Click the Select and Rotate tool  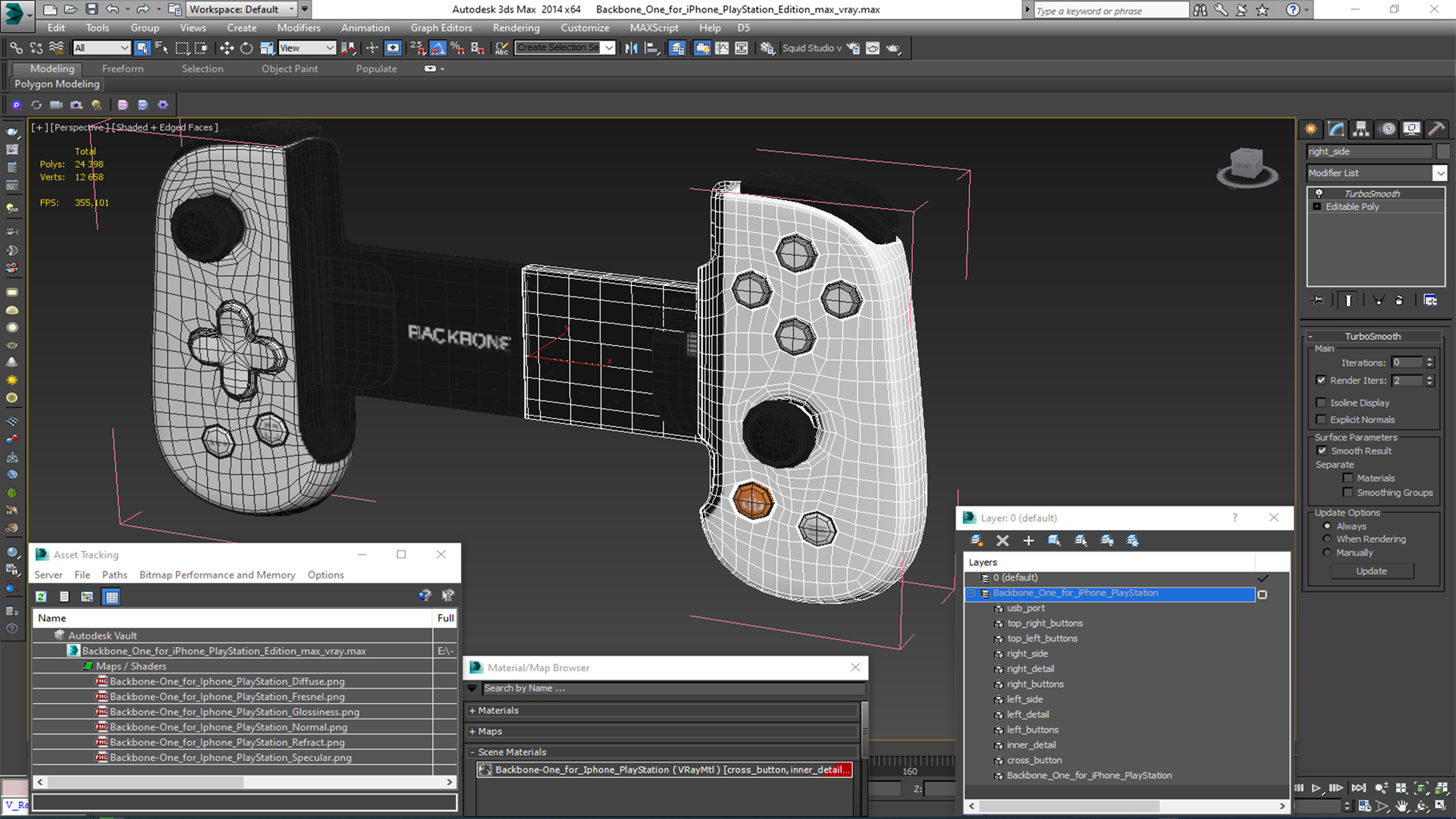[246, 48]
